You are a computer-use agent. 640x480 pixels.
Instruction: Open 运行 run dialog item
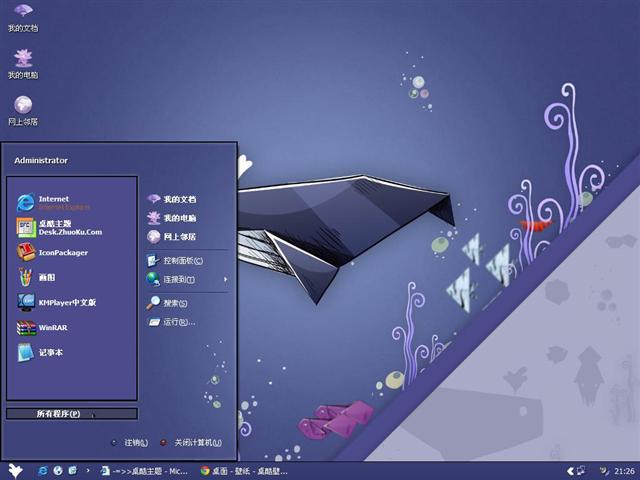coord(171,322)
